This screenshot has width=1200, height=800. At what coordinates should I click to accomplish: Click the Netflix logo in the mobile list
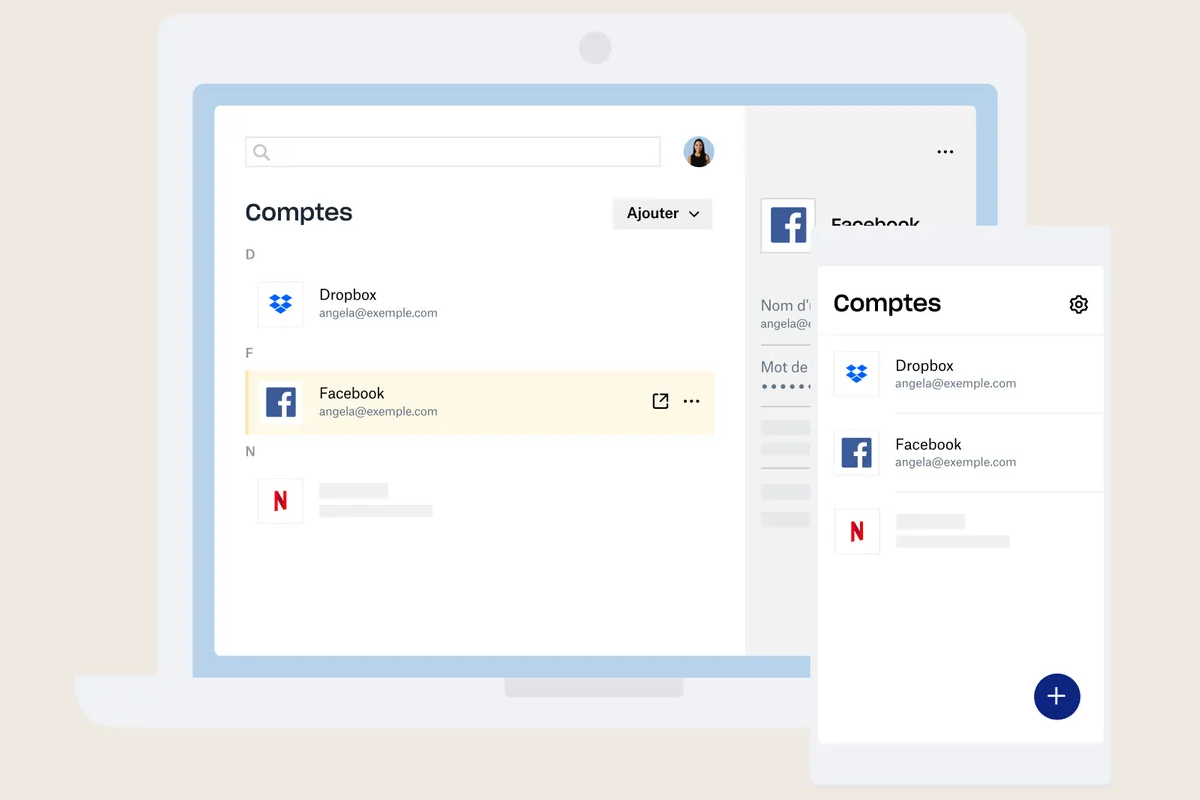(x=857, y=531)
